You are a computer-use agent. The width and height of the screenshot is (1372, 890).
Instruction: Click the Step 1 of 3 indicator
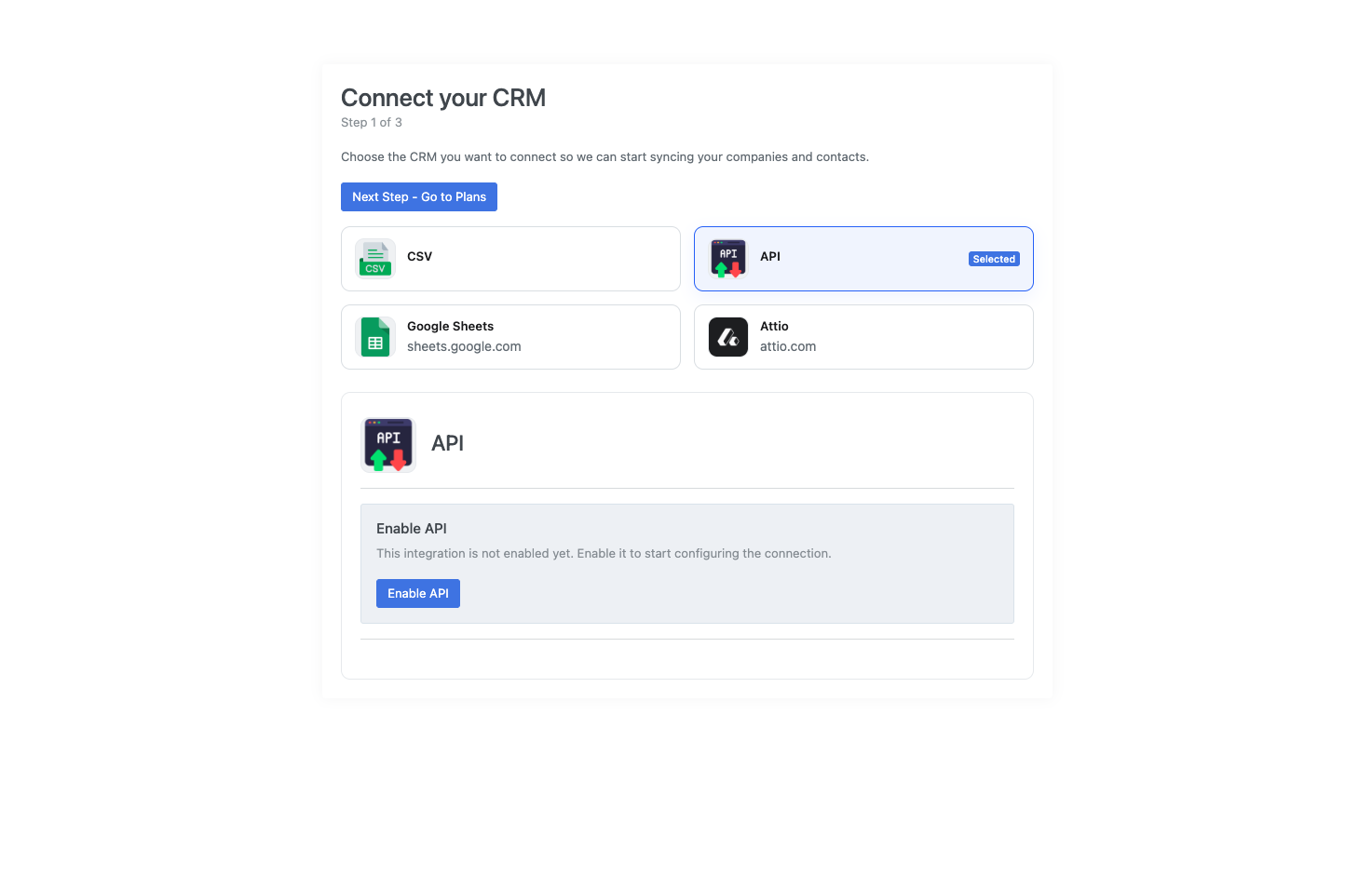(x=372, y=122)
